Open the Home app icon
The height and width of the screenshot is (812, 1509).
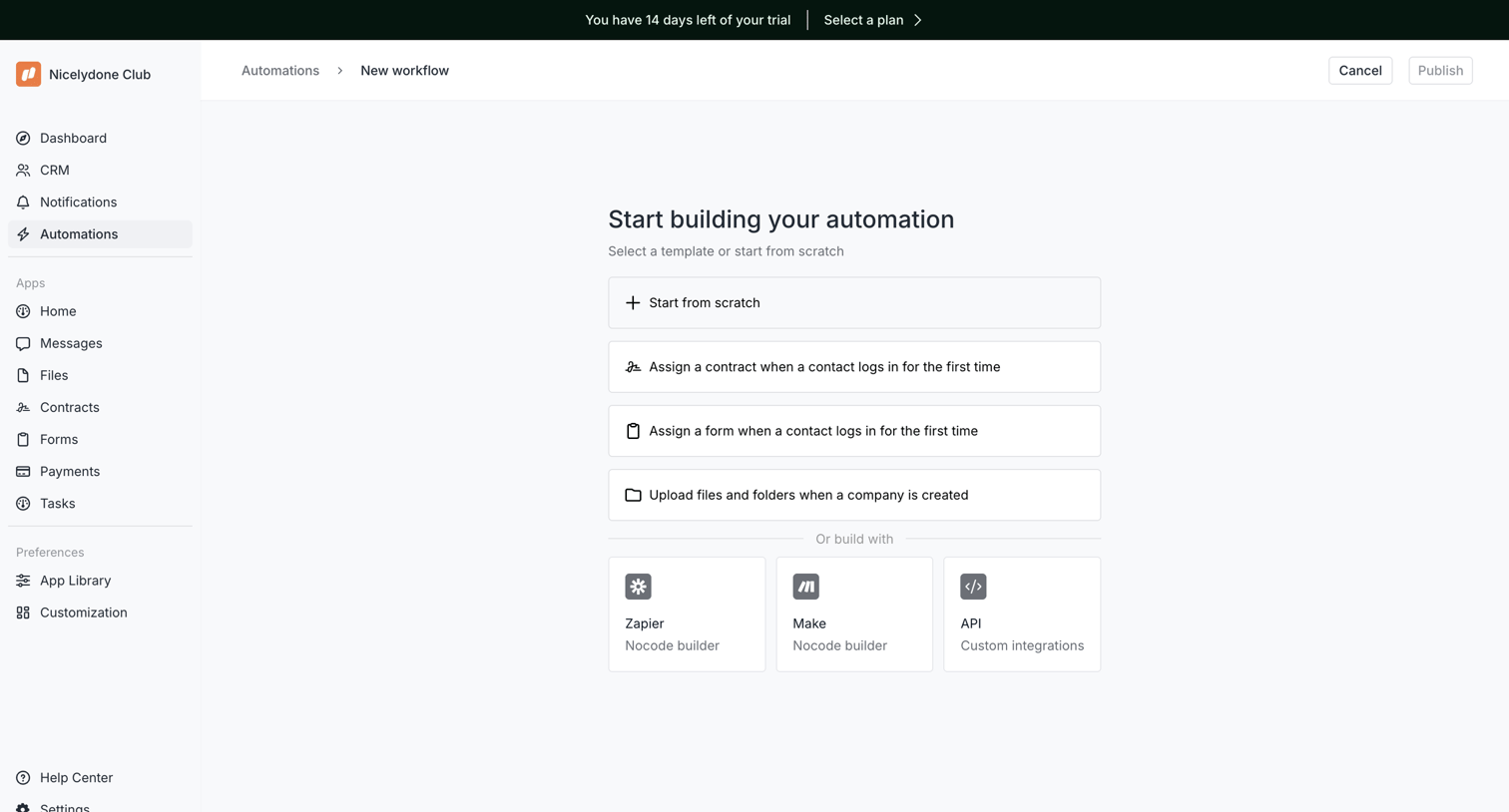[x=23, y=311]
